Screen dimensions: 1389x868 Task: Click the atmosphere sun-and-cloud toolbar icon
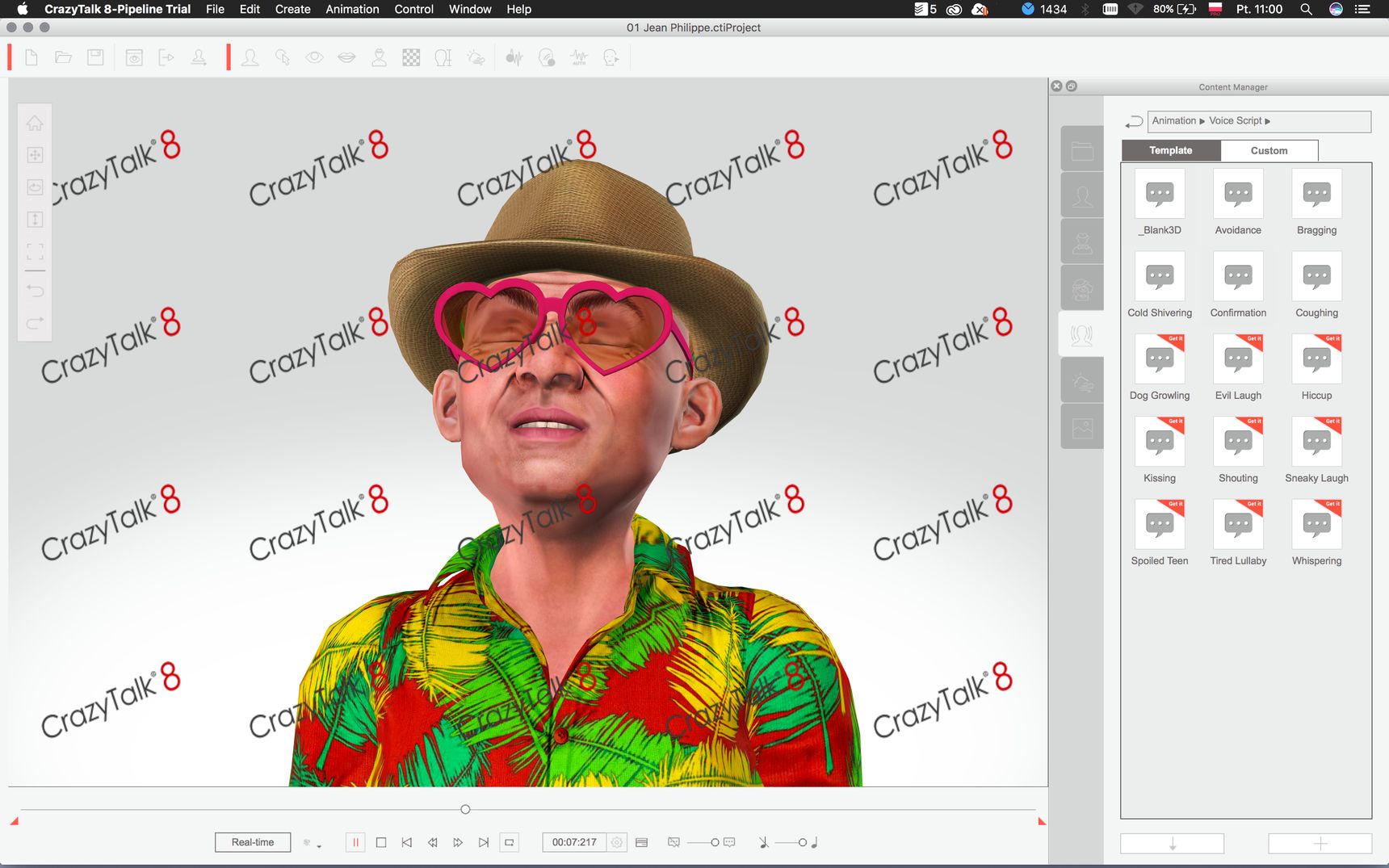pyautogui.click(x=476, y=57)
